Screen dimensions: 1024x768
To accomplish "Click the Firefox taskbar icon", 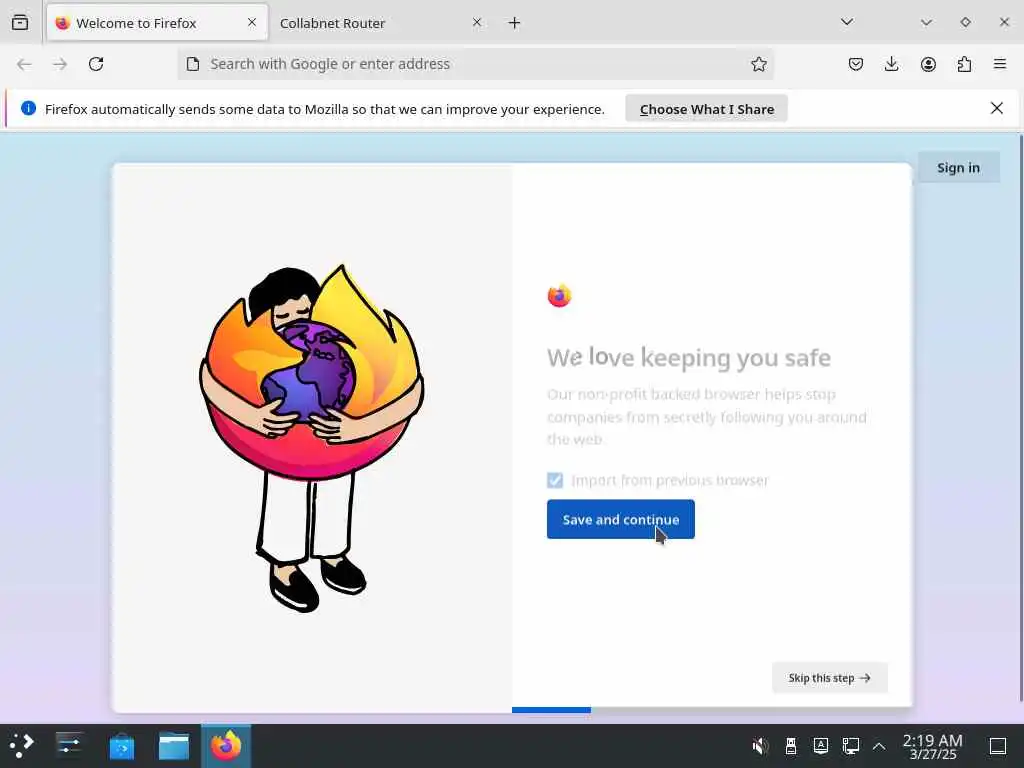I will point(226,746).
